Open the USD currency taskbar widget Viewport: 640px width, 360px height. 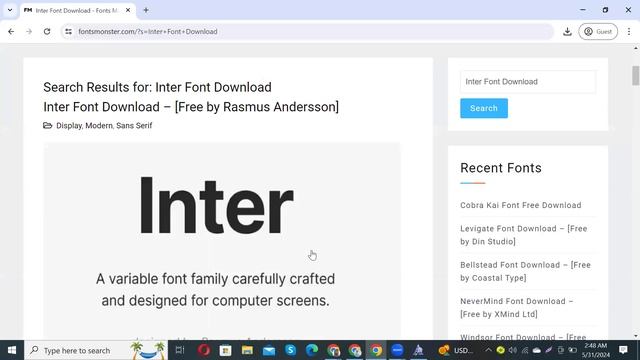click(x=456, y=350)
